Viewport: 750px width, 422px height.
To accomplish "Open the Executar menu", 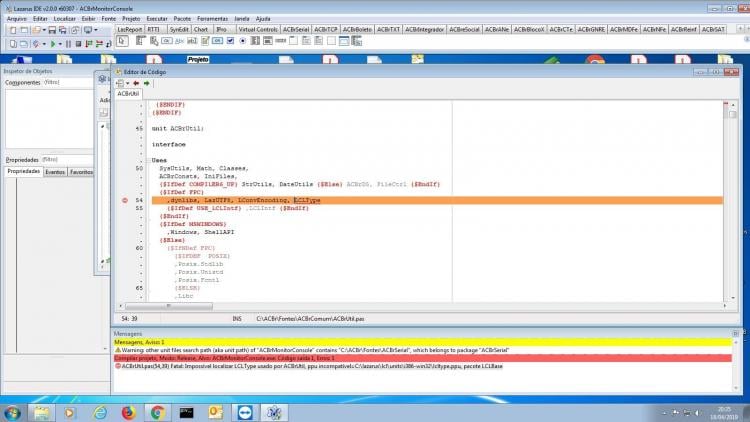I will (x=157, y=19).
